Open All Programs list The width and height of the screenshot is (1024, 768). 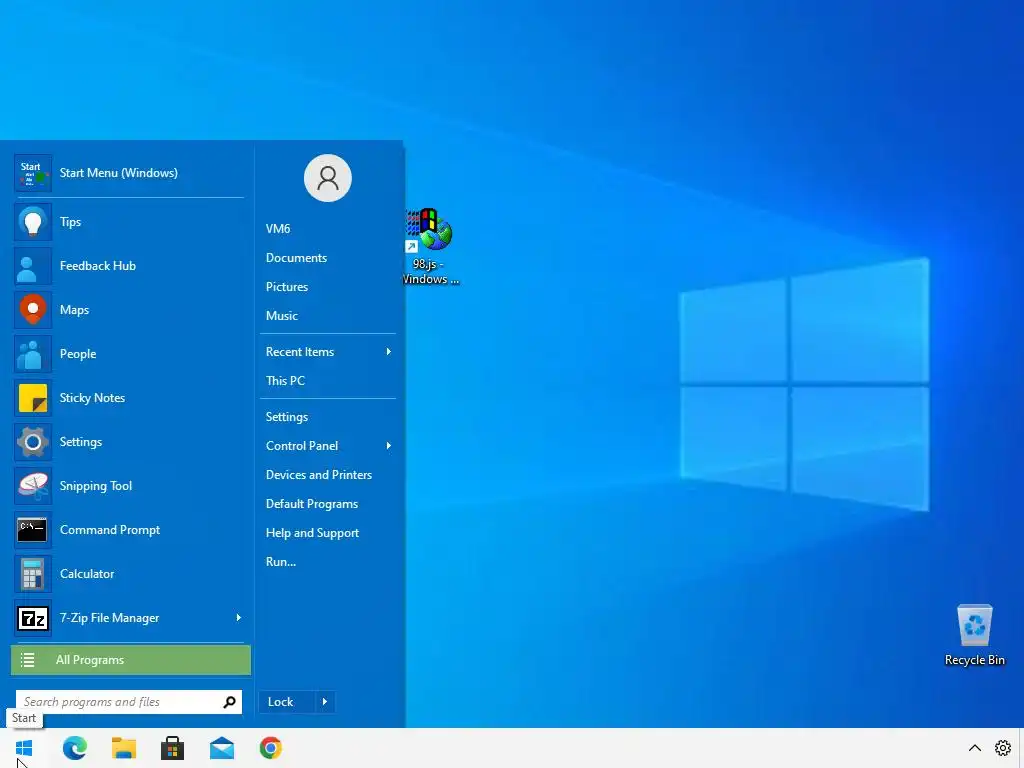131,660
